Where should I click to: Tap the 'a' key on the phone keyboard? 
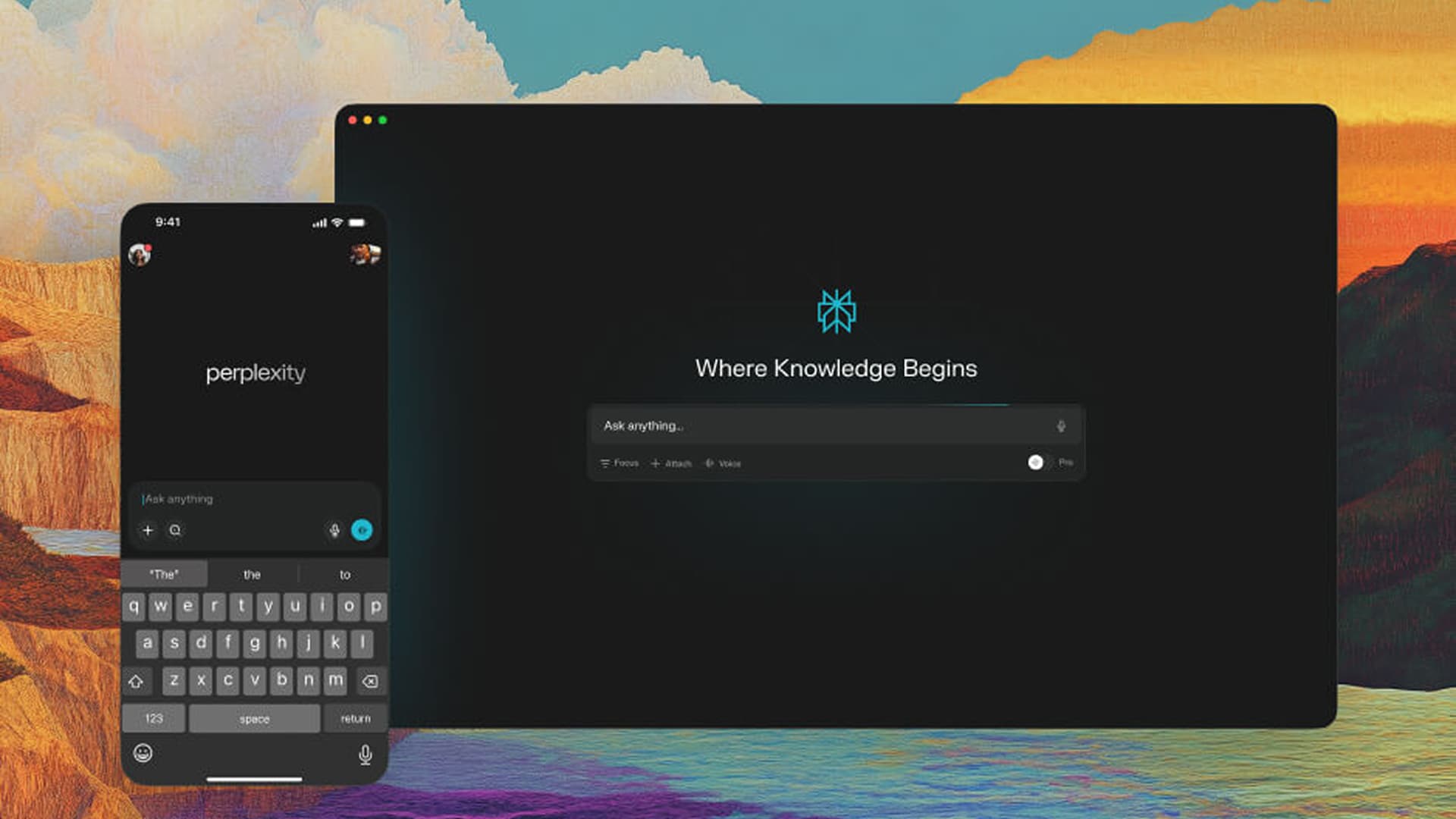click(x=147, y=644)
